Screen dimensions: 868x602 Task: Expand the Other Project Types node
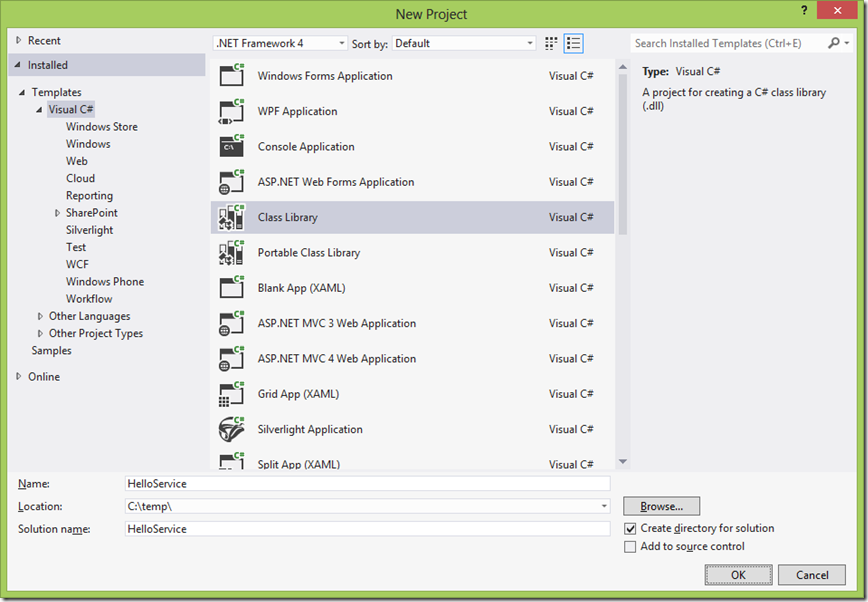[x=40, y=333]
